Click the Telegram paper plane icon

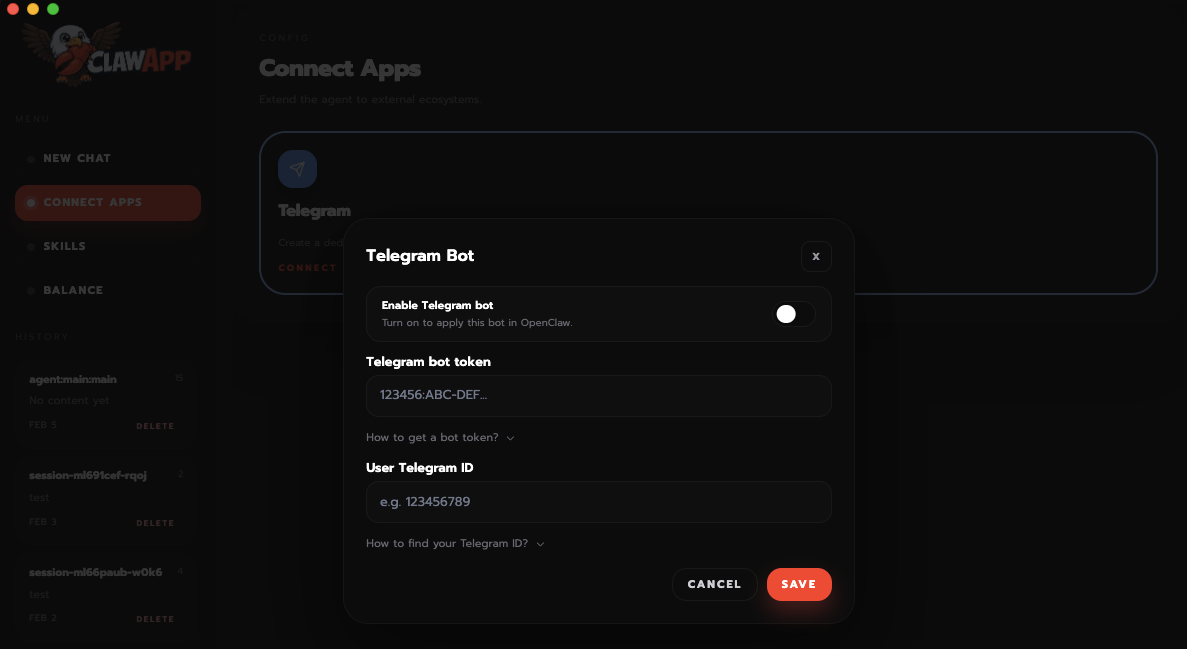pyautogui.click(x=298, y=169)
